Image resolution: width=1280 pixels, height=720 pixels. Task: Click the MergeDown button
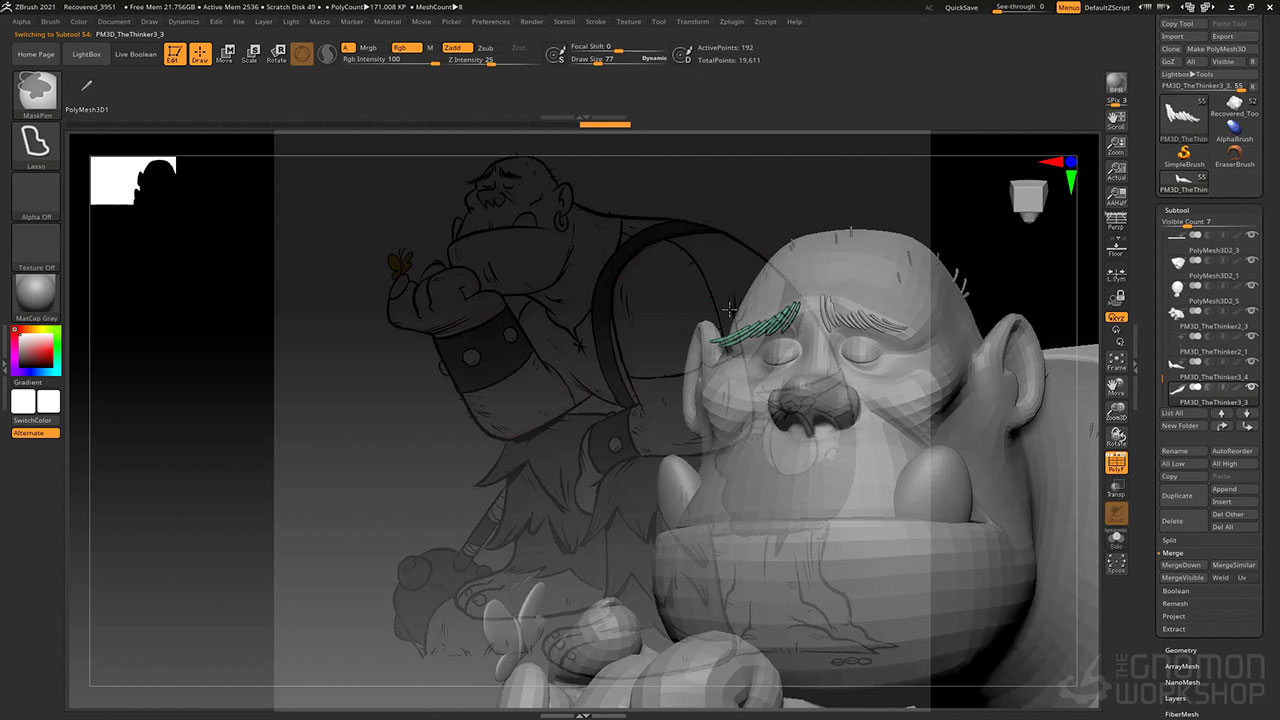[1181, 565]
